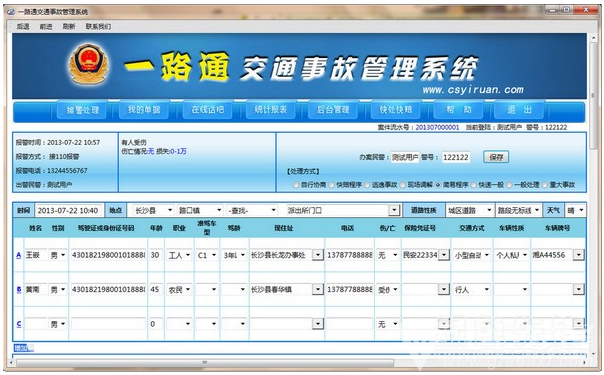The width and height of the screenshot is (604, 375).
Task: Open the 我的单据 navigation tab
Action: (144, 110)
